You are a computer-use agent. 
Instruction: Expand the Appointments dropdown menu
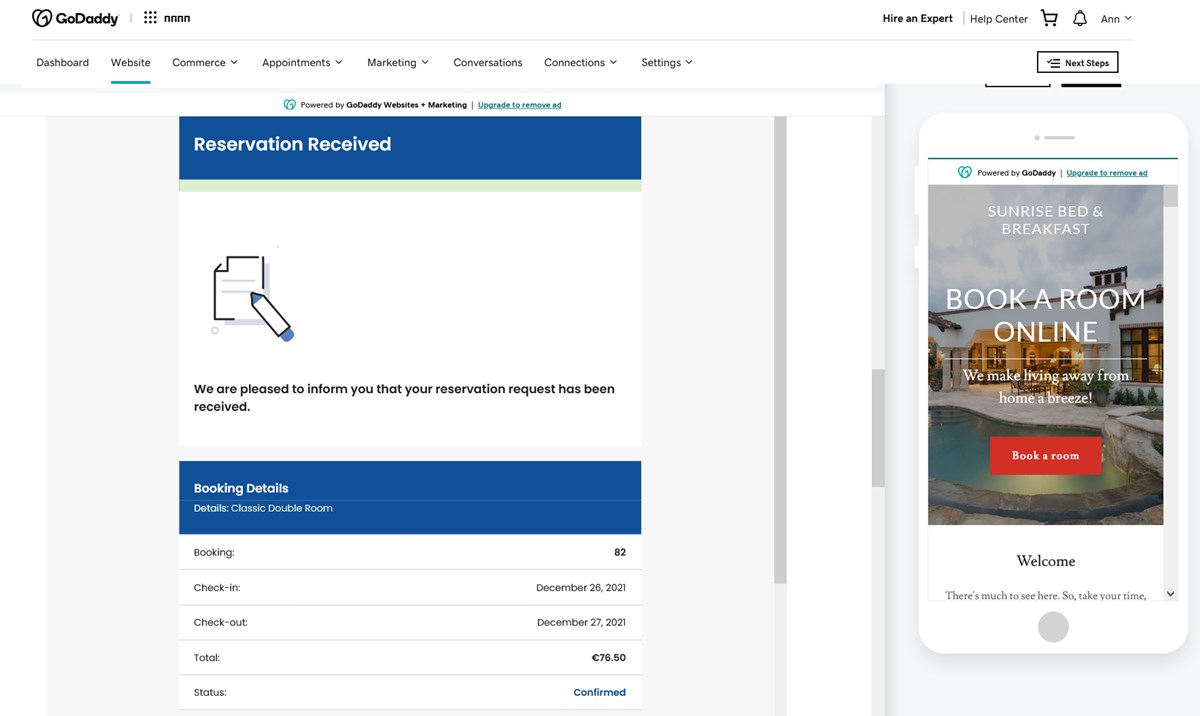(302, 62)
